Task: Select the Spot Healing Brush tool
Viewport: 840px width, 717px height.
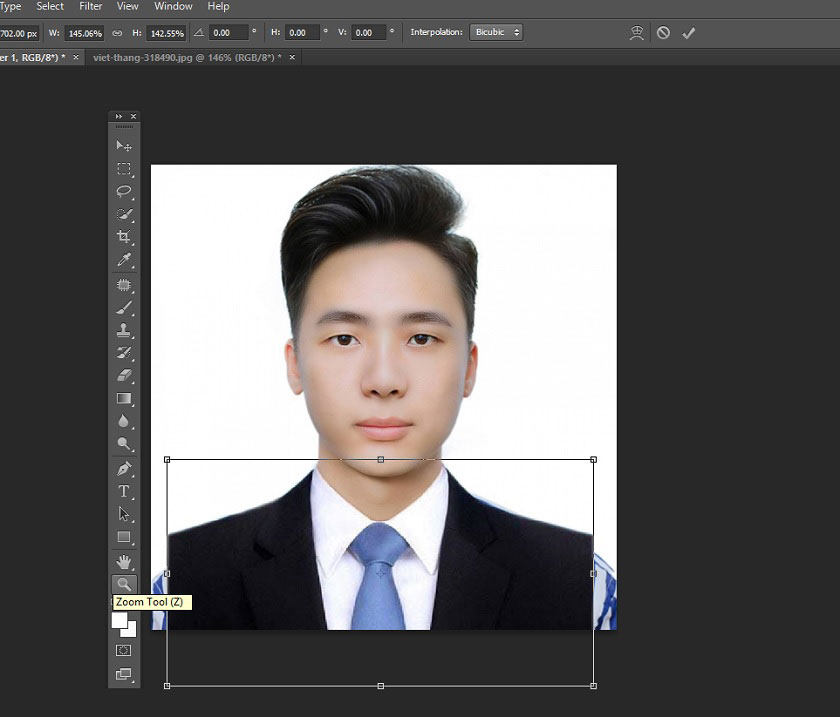Action: pyautogui.click(x=124, y=285)
